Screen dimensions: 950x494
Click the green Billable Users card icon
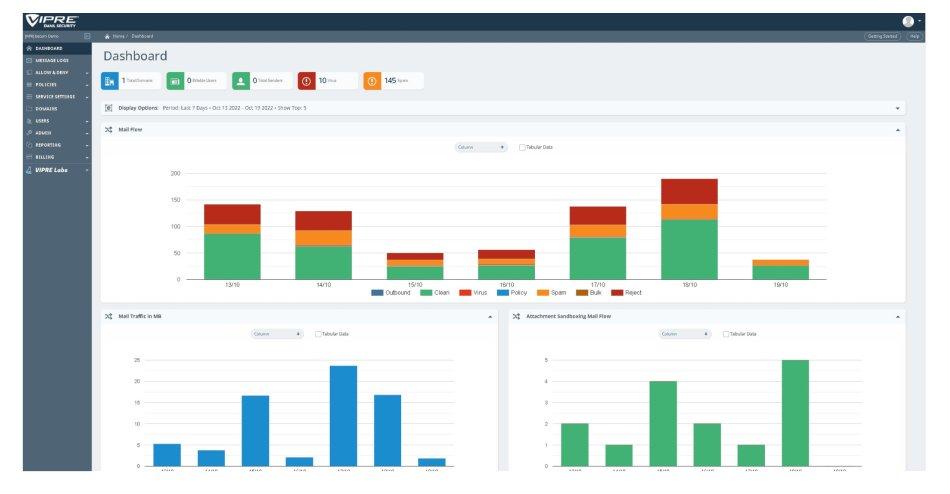pyautogui.click(x=175, y=81)
